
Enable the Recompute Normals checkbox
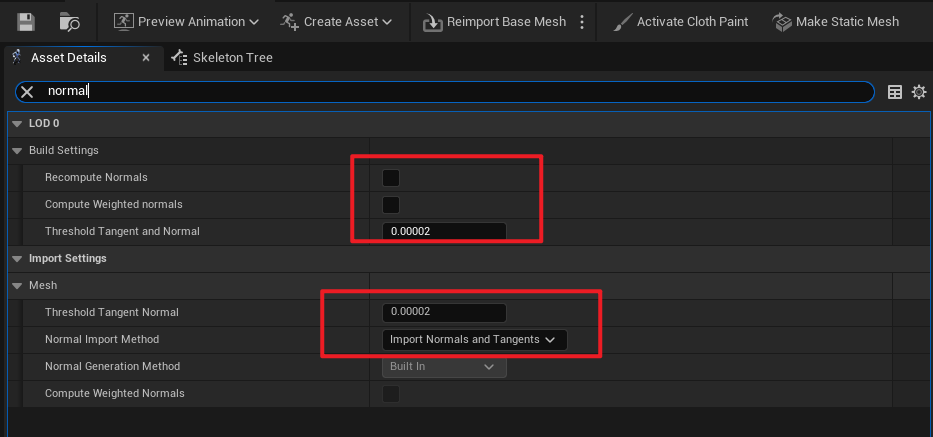391,178
